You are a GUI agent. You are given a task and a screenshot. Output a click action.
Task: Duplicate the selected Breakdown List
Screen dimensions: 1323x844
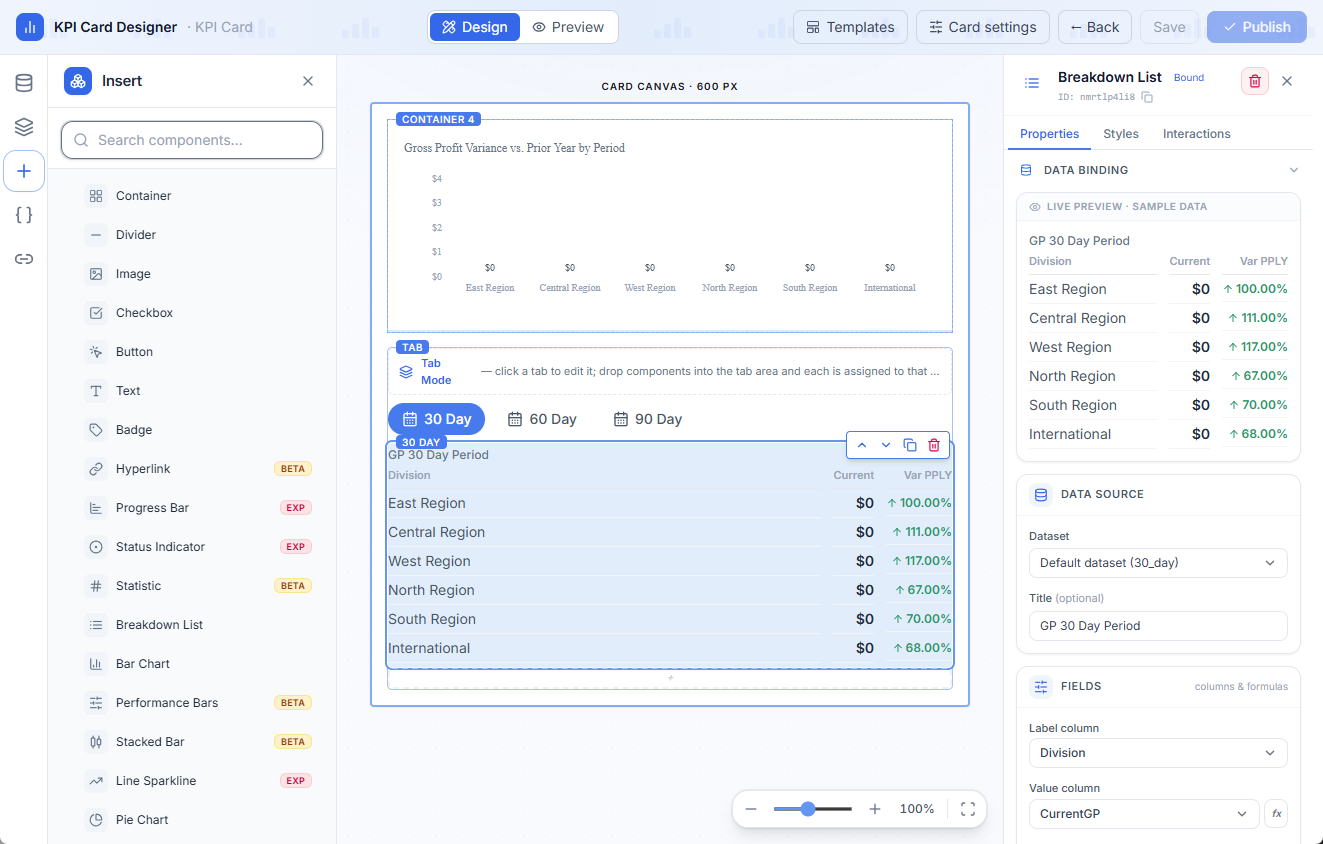[x=910, y=445]
